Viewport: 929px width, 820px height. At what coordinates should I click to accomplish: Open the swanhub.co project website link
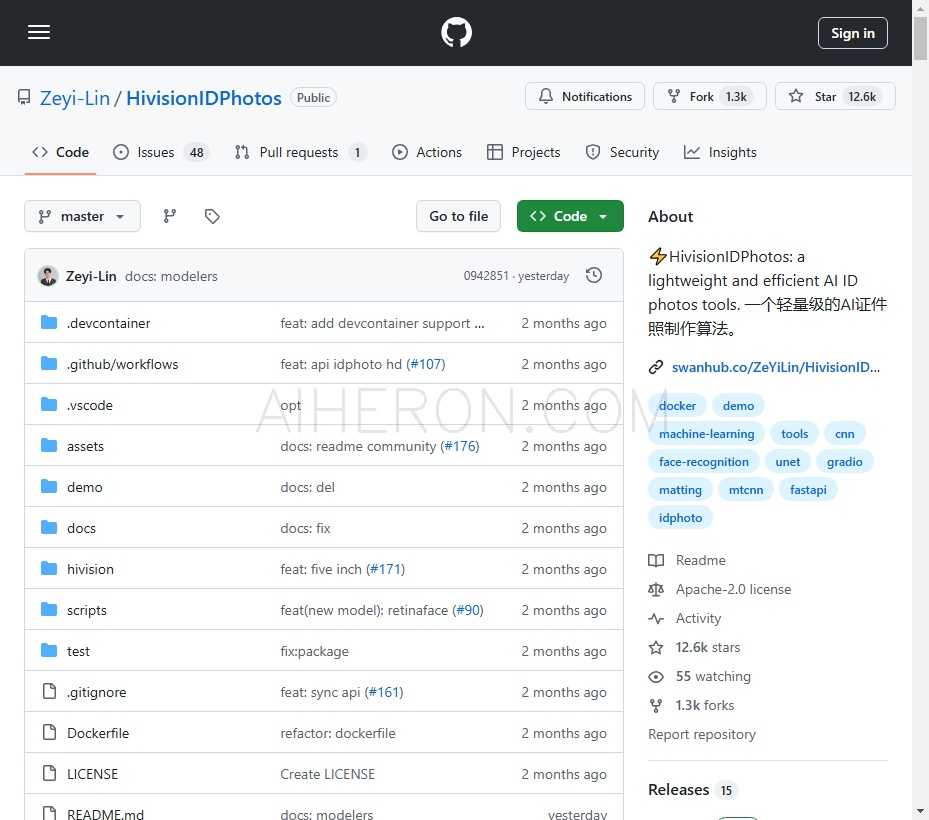[x=776, y=367]
